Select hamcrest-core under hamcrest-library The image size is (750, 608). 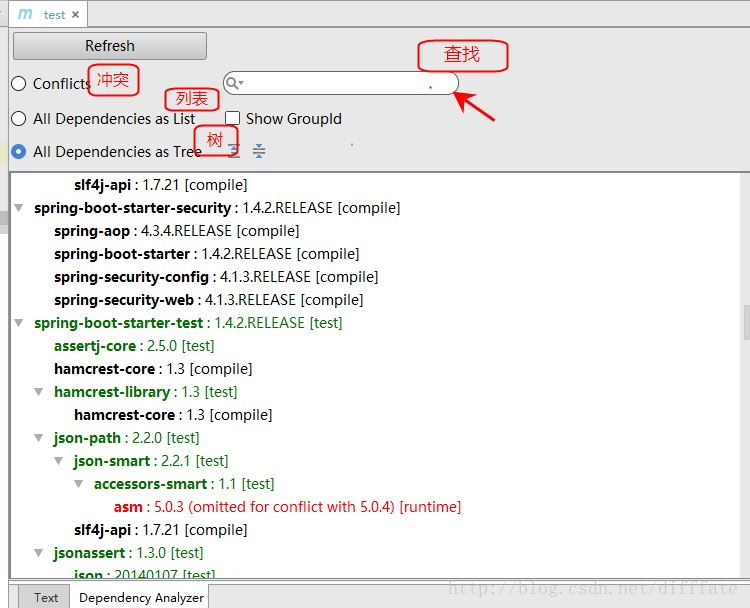173,415
